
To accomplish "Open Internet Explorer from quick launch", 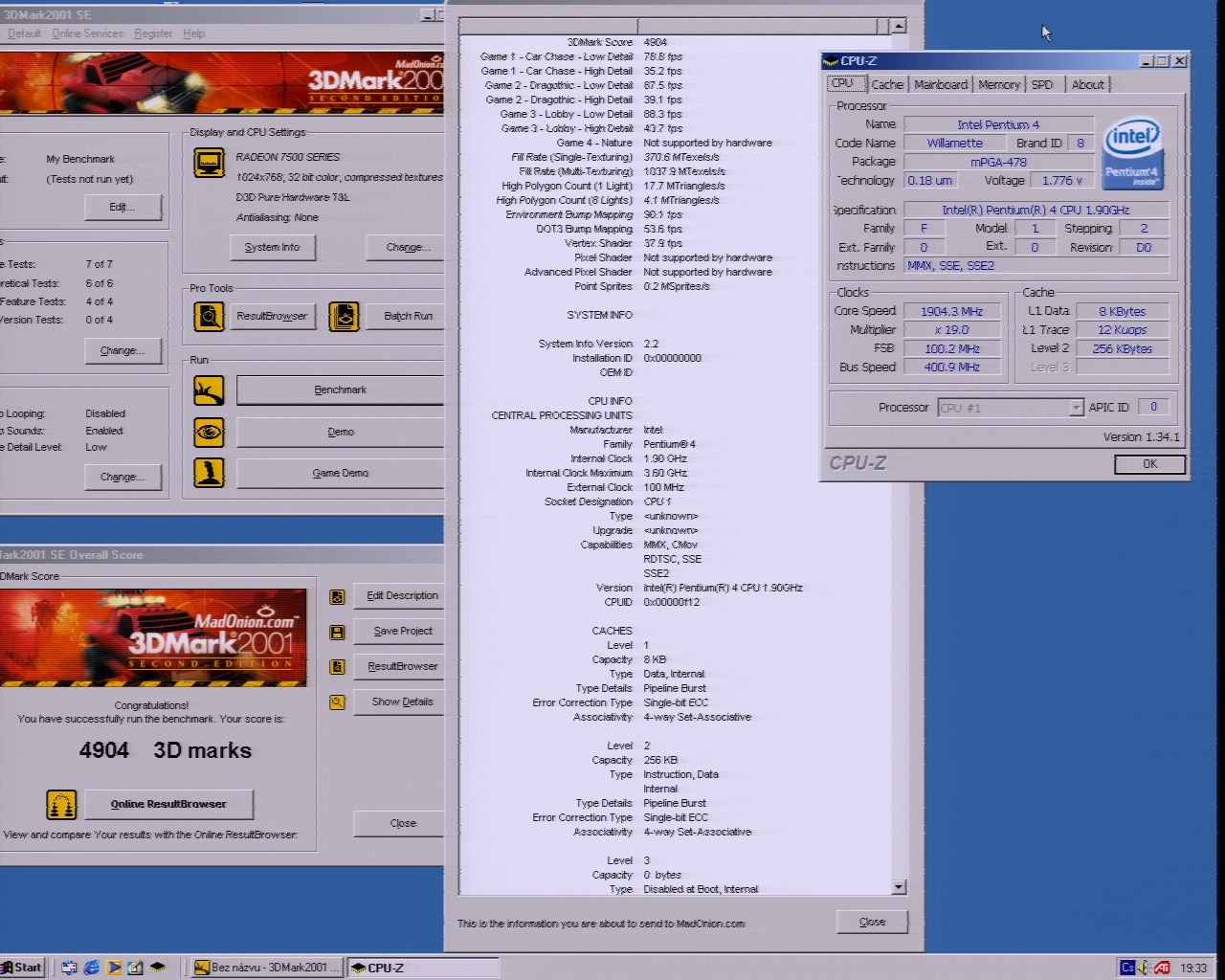I will tap(92, 968).
